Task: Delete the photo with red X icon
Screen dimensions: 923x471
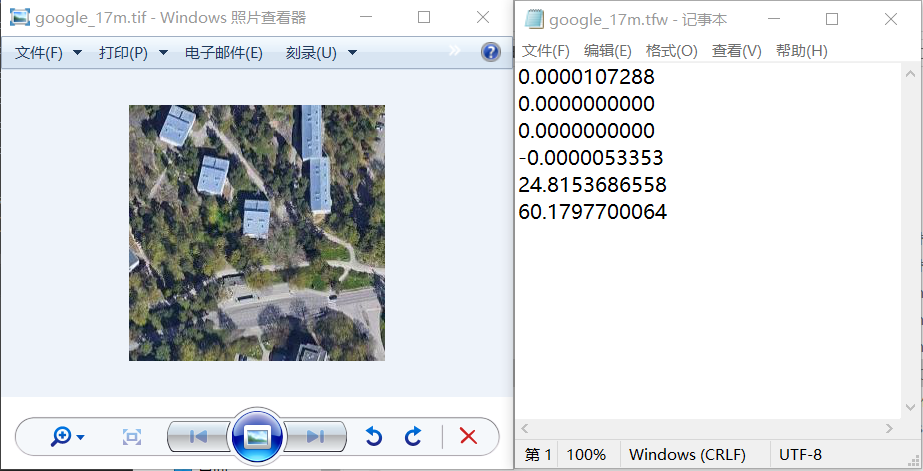Action: tap(468, 436)
